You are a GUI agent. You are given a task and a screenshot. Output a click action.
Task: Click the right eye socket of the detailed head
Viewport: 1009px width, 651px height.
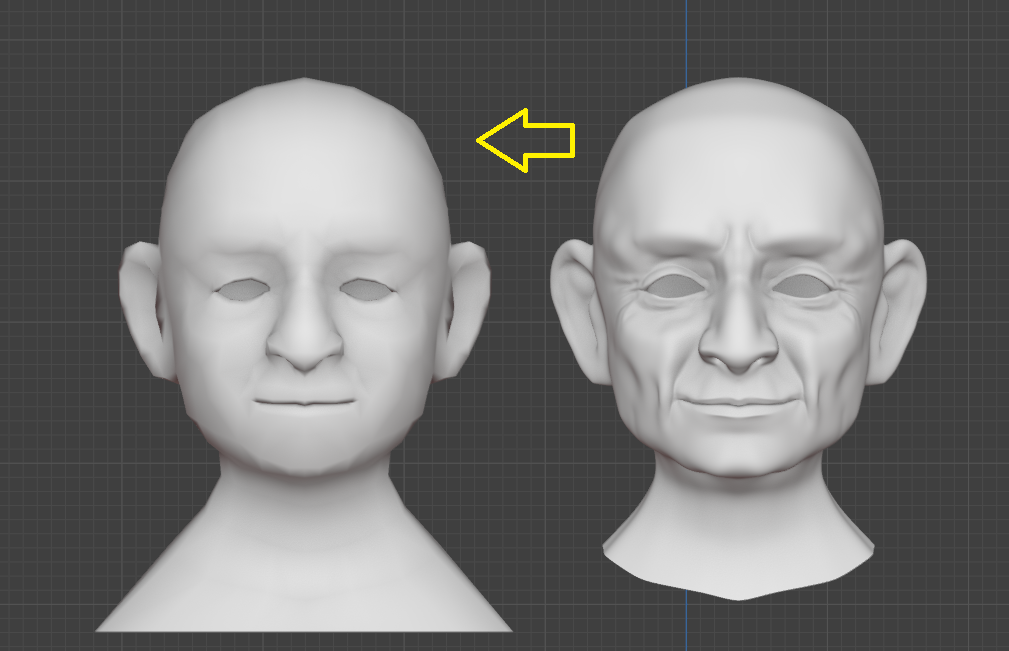(x=803, y=286)
